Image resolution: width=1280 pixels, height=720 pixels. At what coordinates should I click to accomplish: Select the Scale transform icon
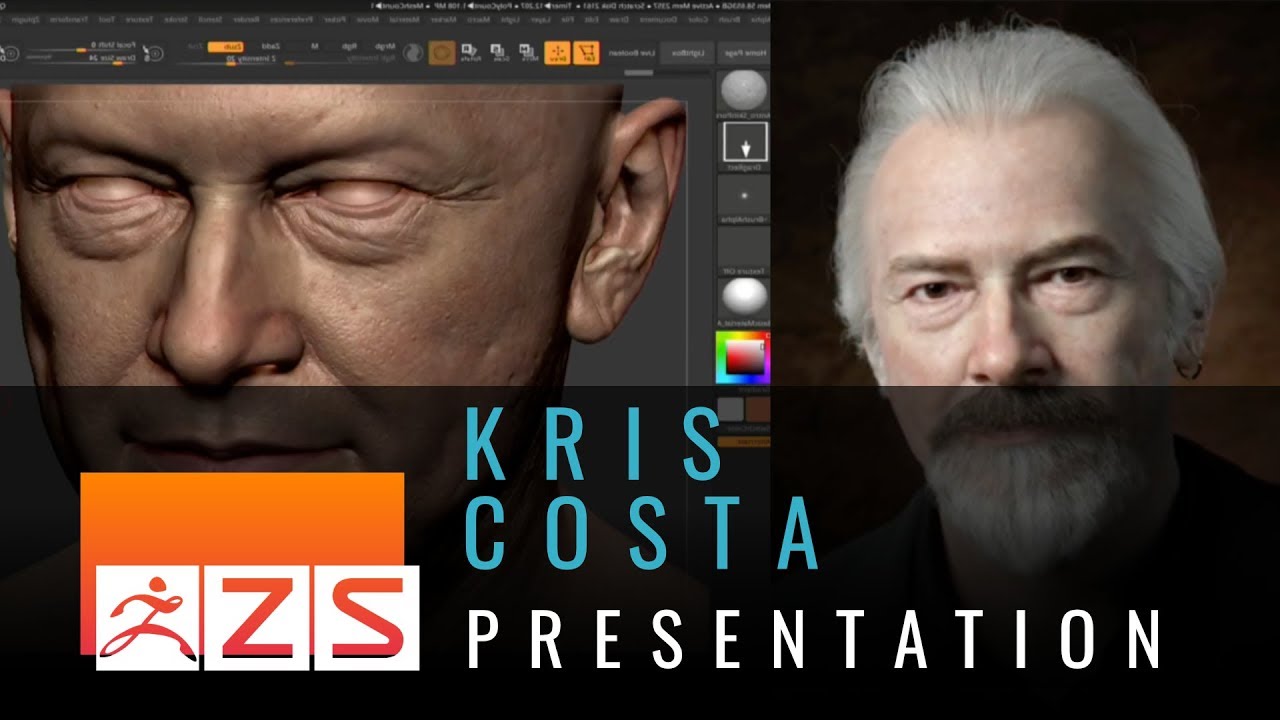pyautogui.click(x=498, y=53)
